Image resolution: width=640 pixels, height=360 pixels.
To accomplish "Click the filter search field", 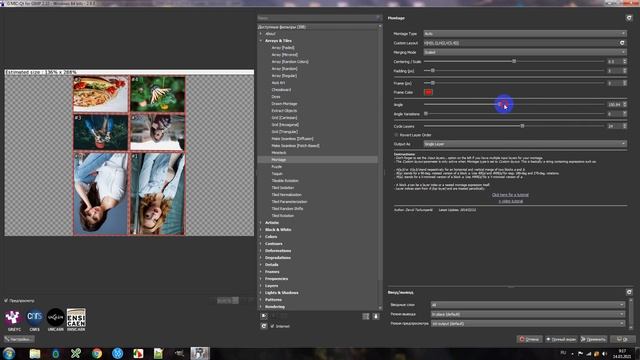I will click(319, 18).
